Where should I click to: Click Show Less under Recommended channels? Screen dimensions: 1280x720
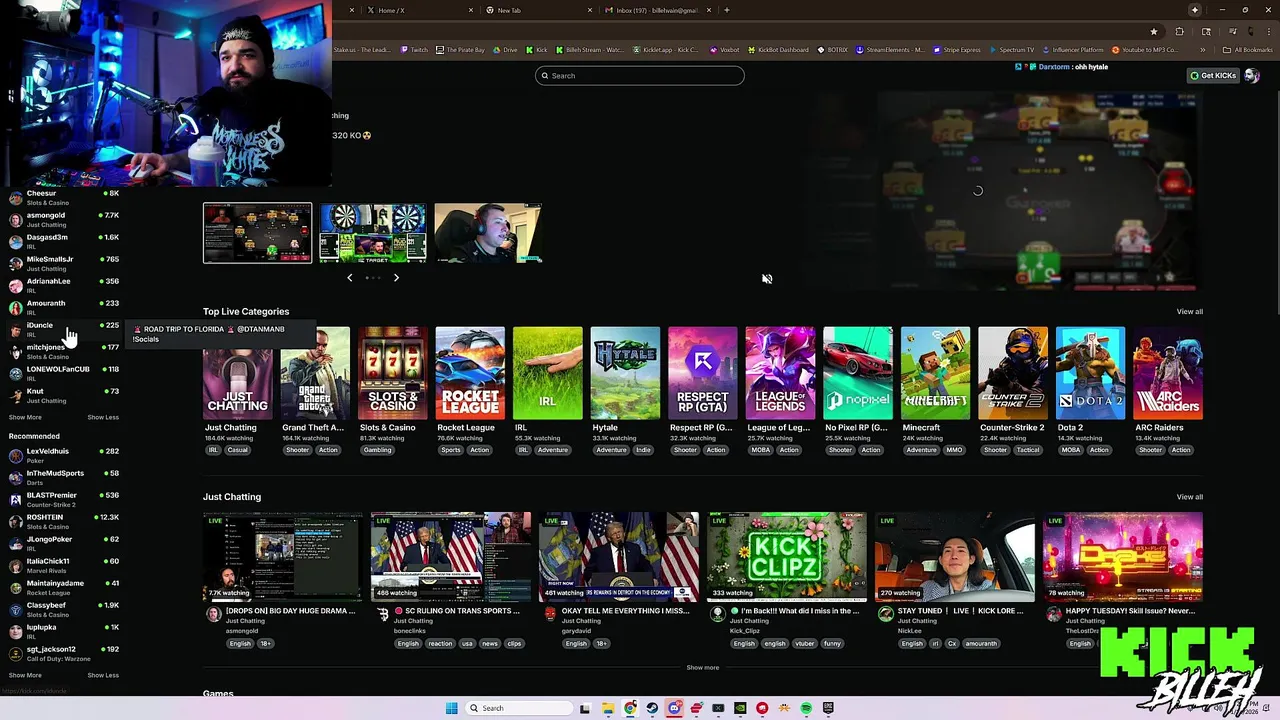coord(103,675)
